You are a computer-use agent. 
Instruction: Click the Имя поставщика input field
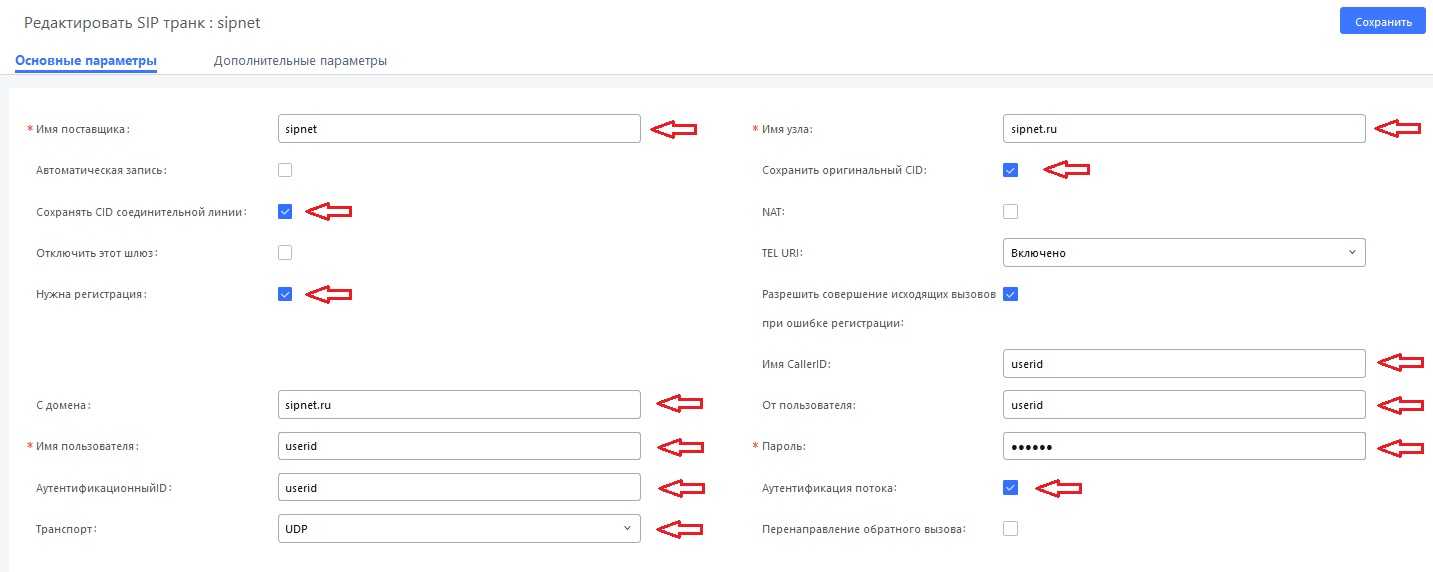click(x=459, y=129)
